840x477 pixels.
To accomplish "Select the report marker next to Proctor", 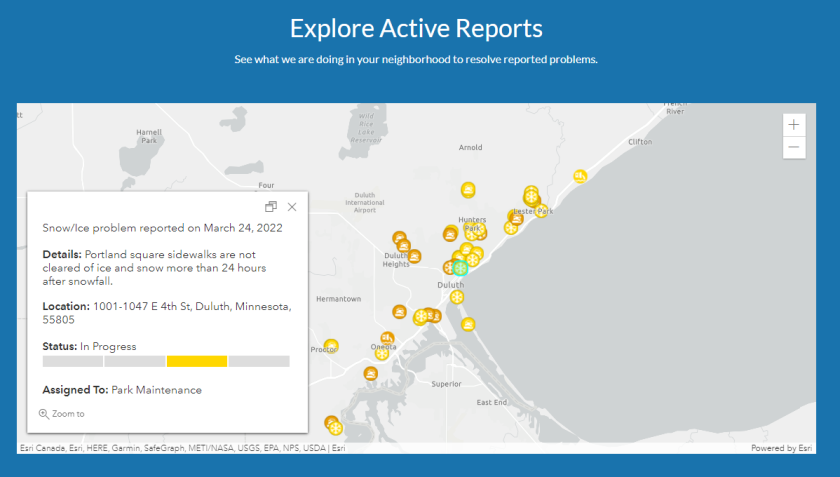I will click(331, 346).
